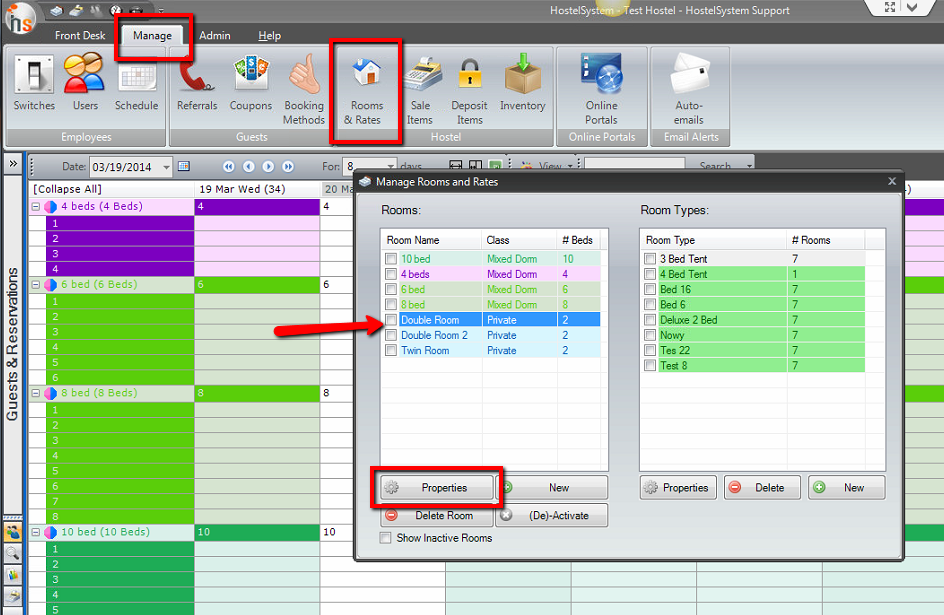Click the HostelSystem application logo

tap(20, 19)
